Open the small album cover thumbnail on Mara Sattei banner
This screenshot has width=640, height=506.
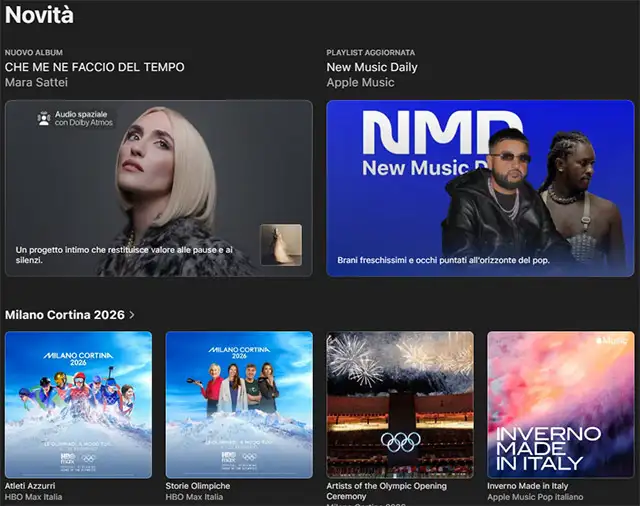[281, 244]
